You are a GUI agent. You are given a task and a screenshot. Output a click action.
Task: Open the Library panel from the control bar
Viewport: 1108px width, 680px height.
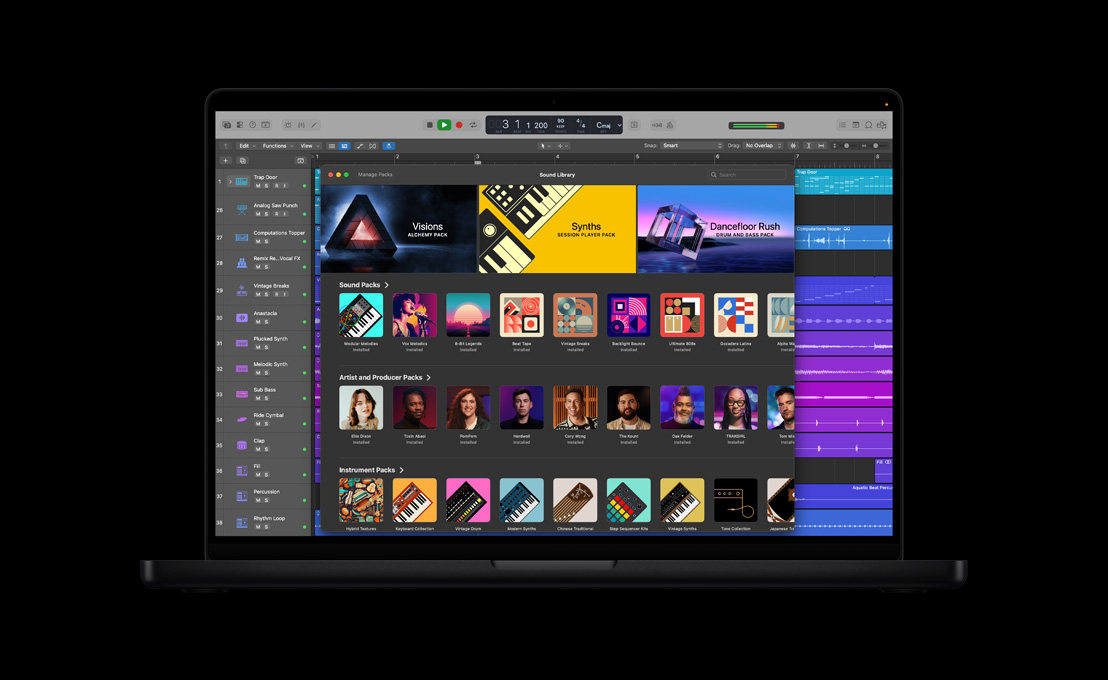pos(227,125)
